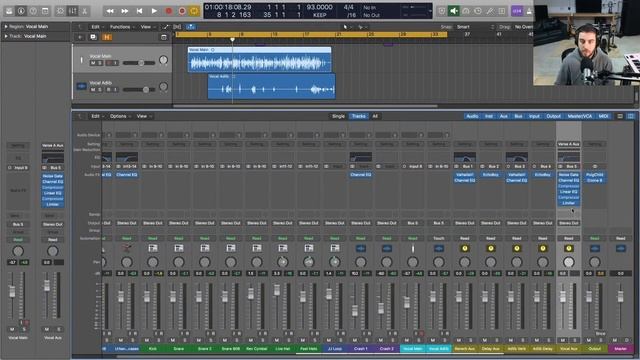This screenshot has width=640, height=360.
Task: Click the green speaker icon in control bar
Action: 453,11
